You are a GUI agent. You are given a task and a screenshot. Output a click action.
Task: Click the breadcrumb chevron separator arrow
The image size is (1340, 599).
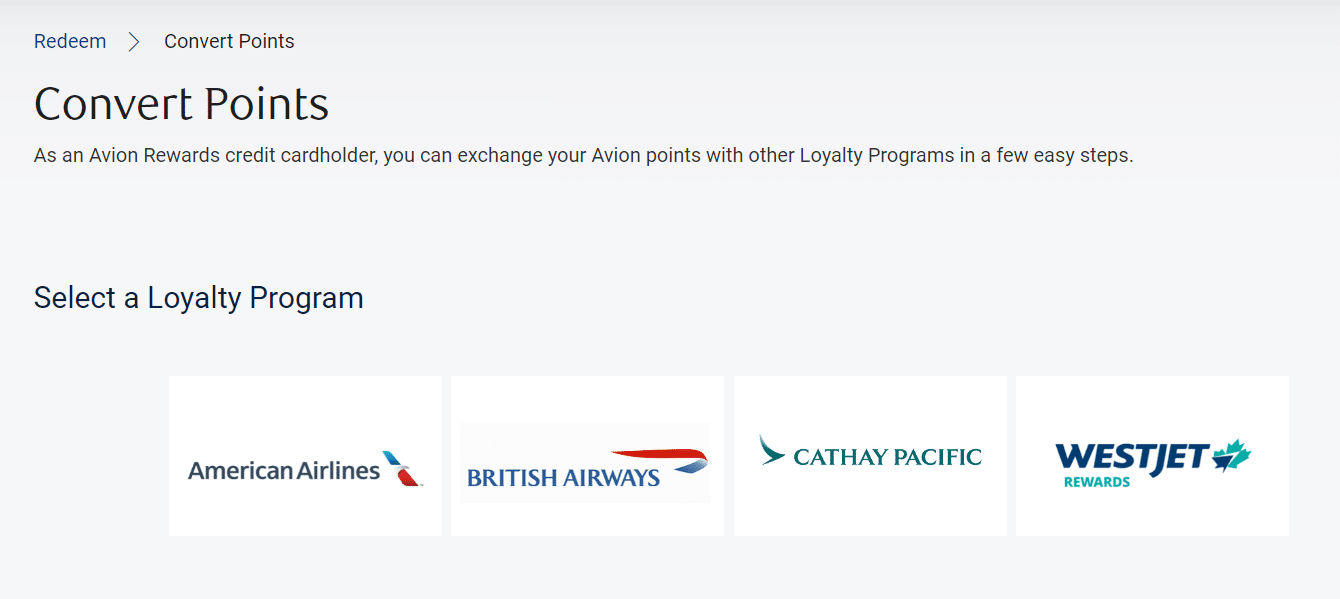coord(134,41)
